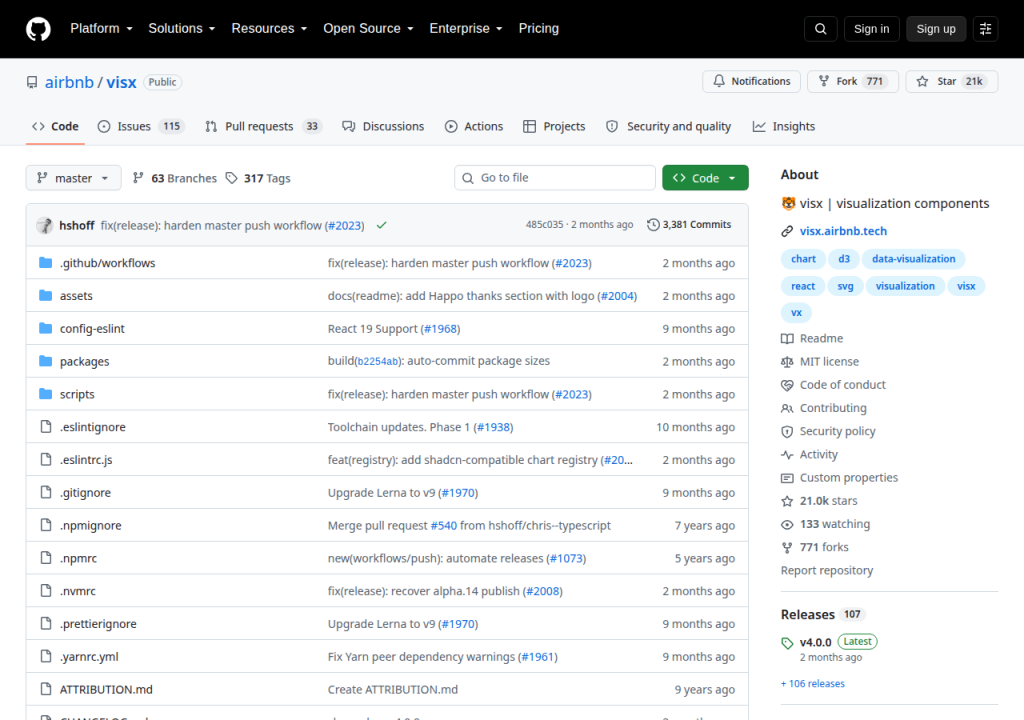Open the visx.airbnb.tech website link
This screenshot has width=1024, height=720.
click(843, 231)
